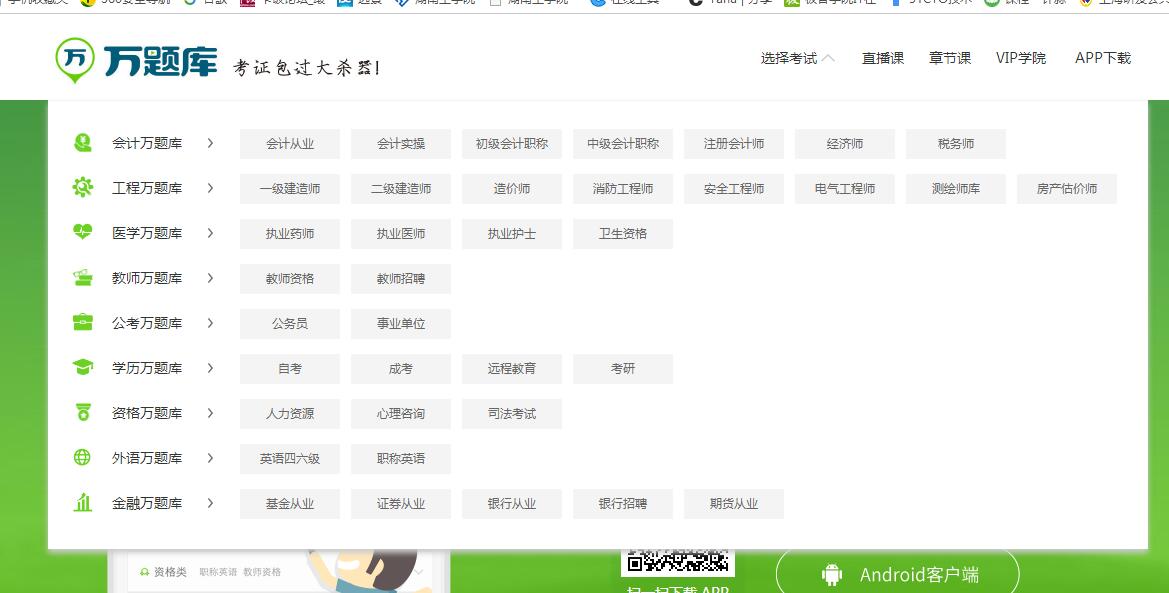Click the 万题库 logo icon
The image size is (1169, 593).
point(74,59)
